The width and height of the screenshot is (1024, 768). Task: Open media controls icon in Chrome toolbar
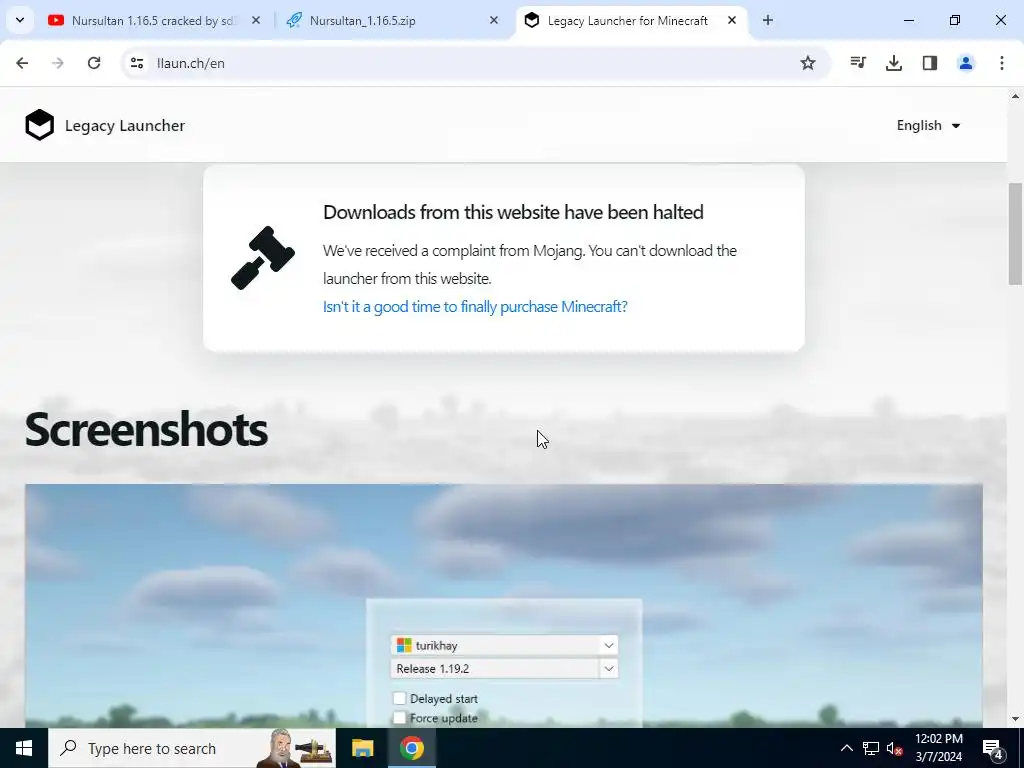(858, 63)
